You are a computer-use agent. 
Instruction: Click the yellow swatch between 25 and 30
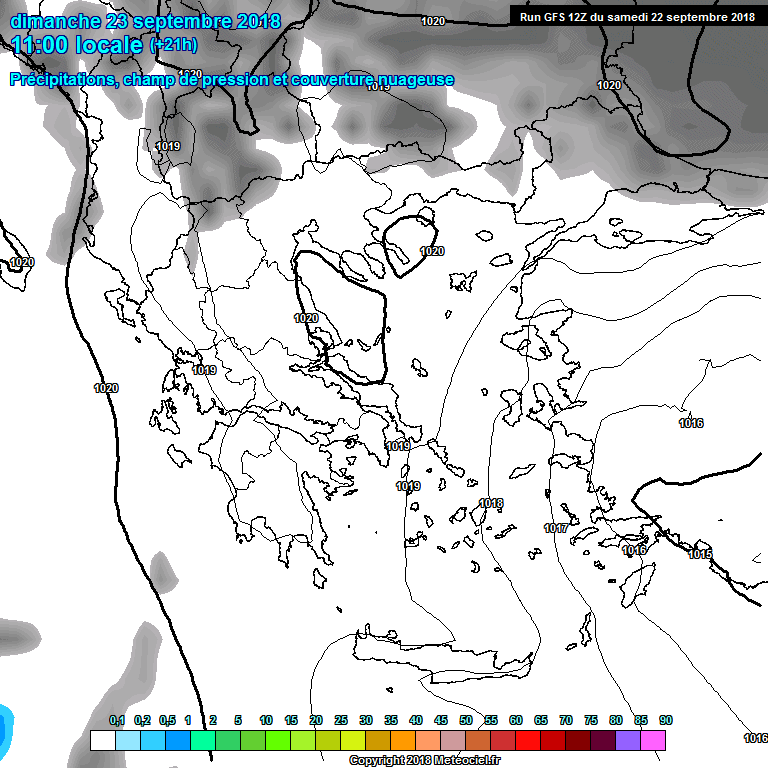353,740
